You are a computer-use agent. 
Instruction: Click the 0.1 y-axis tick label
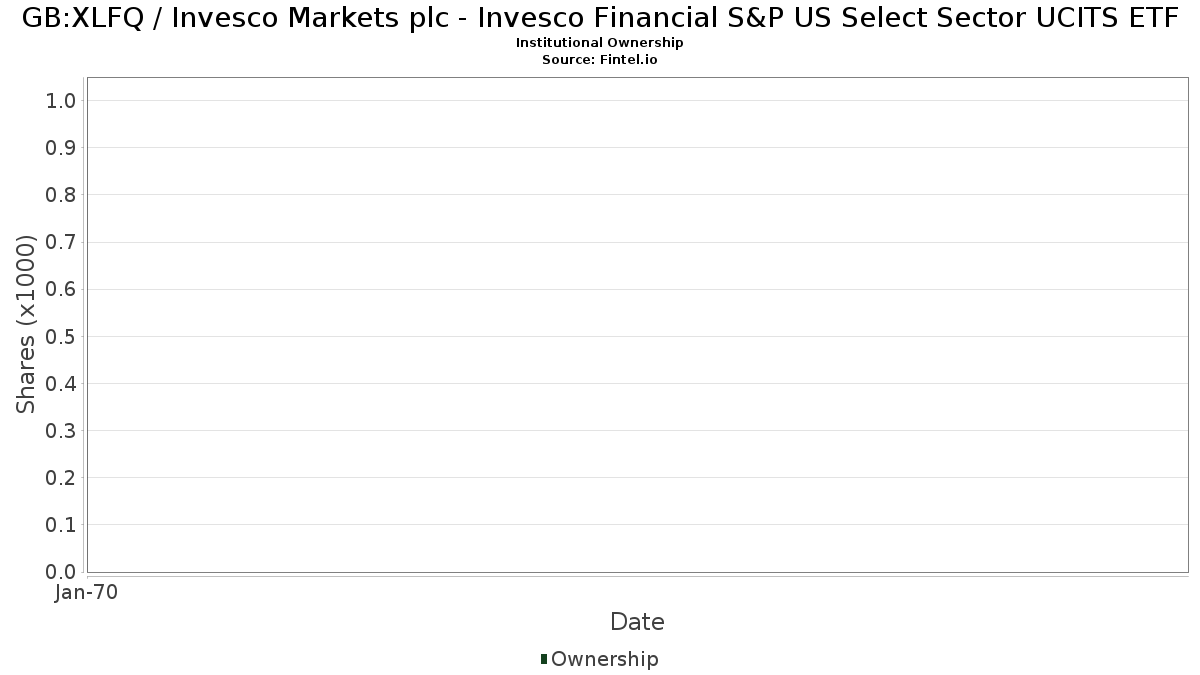pos(61,525)
